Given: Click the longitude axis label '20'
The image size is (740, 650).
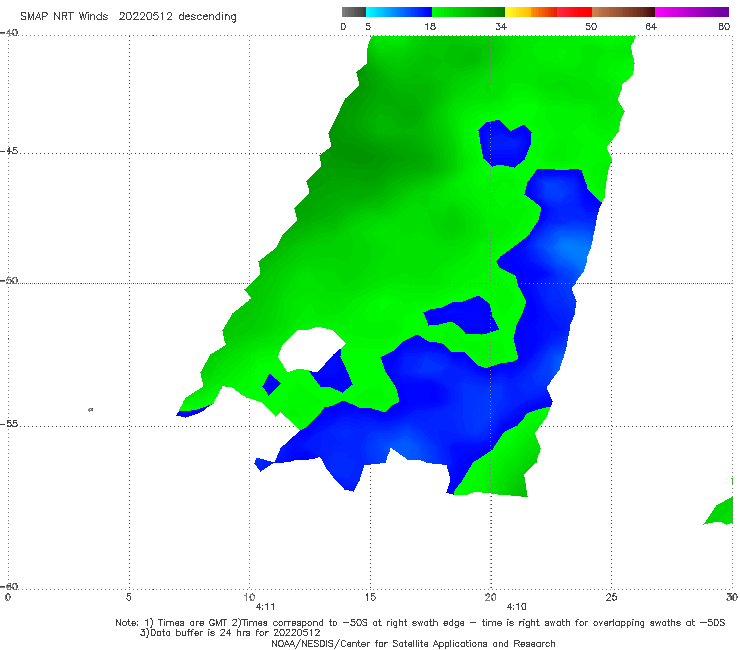Looking at the screenshot, I should 490,597.
